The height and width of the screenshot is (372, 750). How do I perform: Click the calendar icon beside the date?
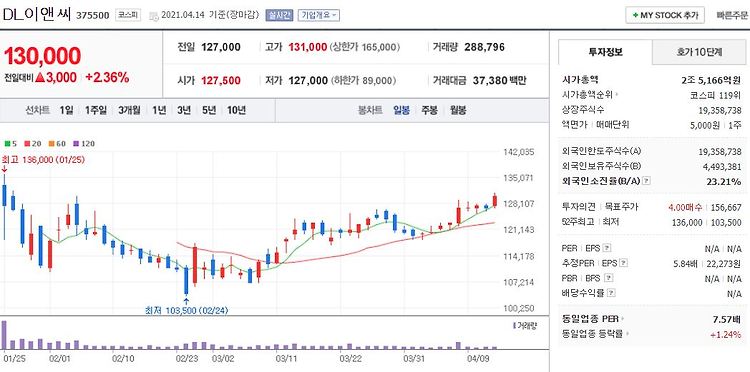(x=153, y=15)
